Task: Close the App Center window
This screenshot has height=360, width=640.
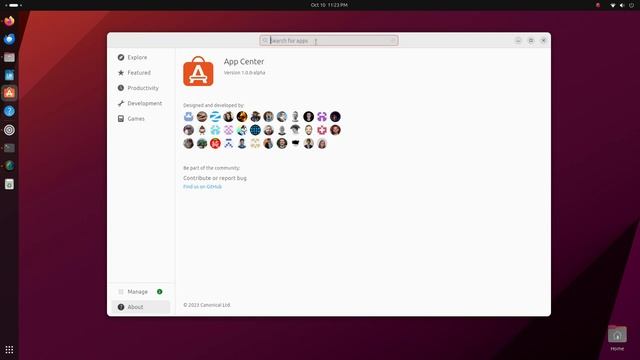Action: [543, 40]
